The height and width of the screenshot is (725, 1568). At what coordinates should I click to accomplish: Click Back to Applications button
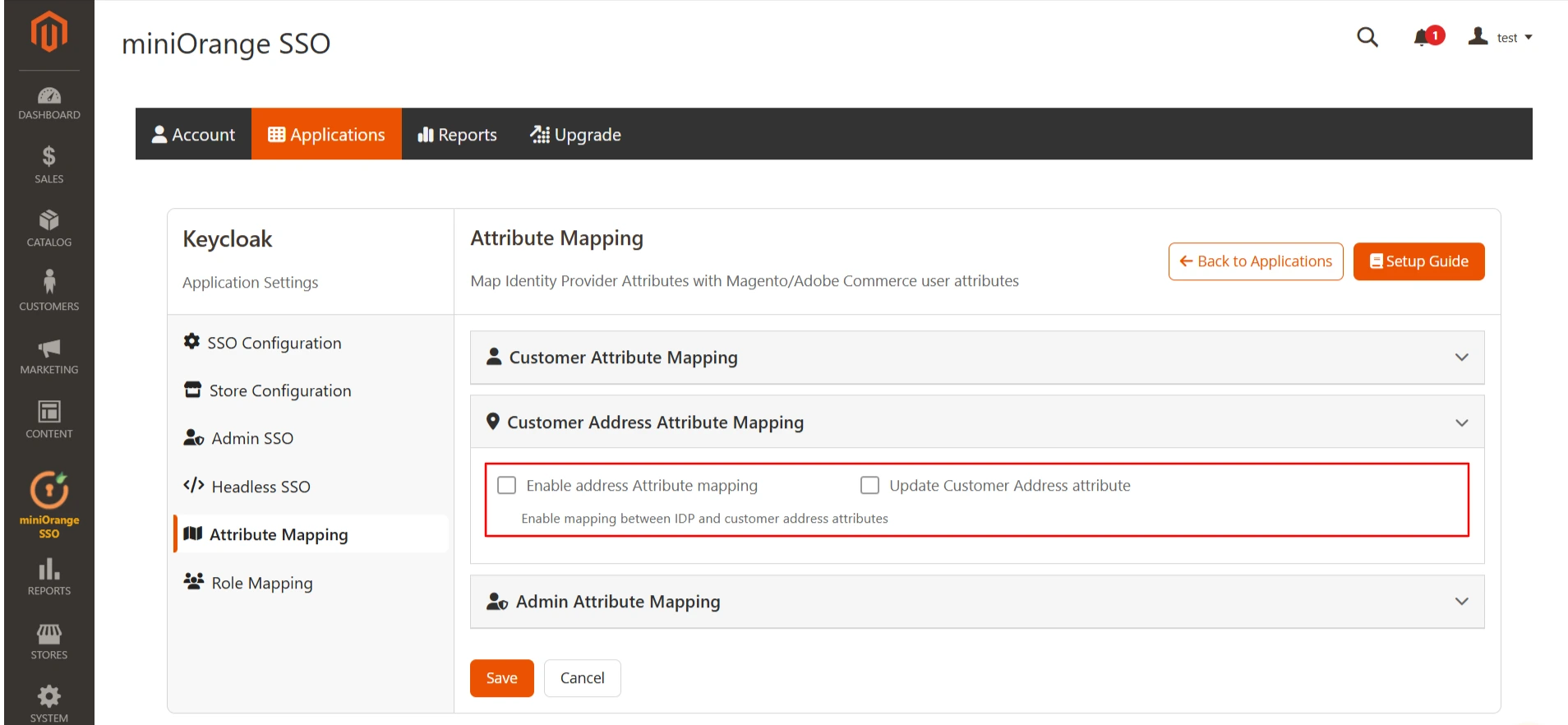coord(1256,261)
